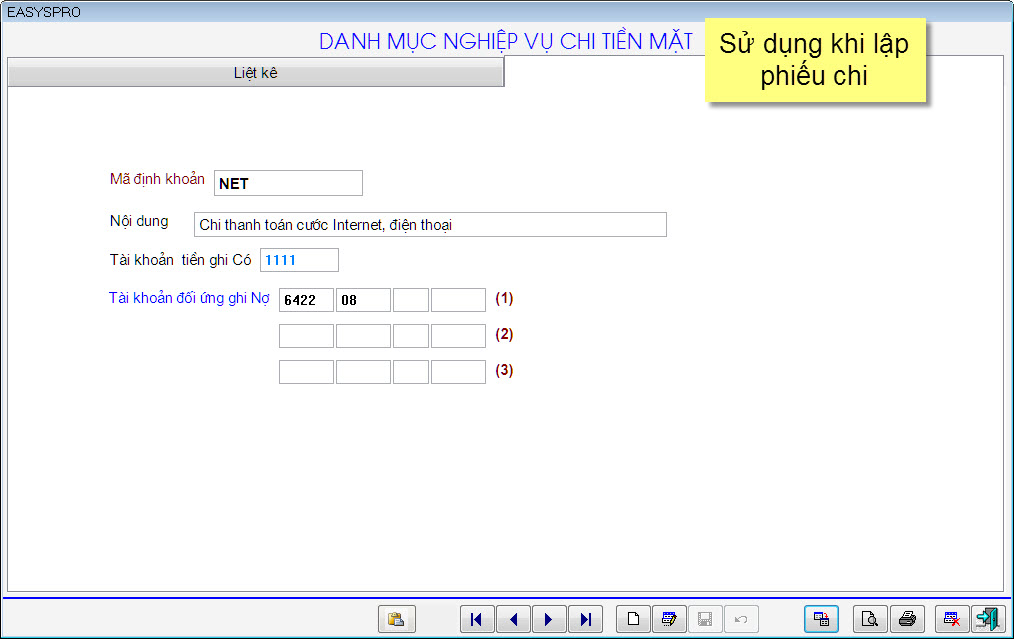1014x639 pixels.
Task: Click first account box in row (3)
Action: click(306, 371)
